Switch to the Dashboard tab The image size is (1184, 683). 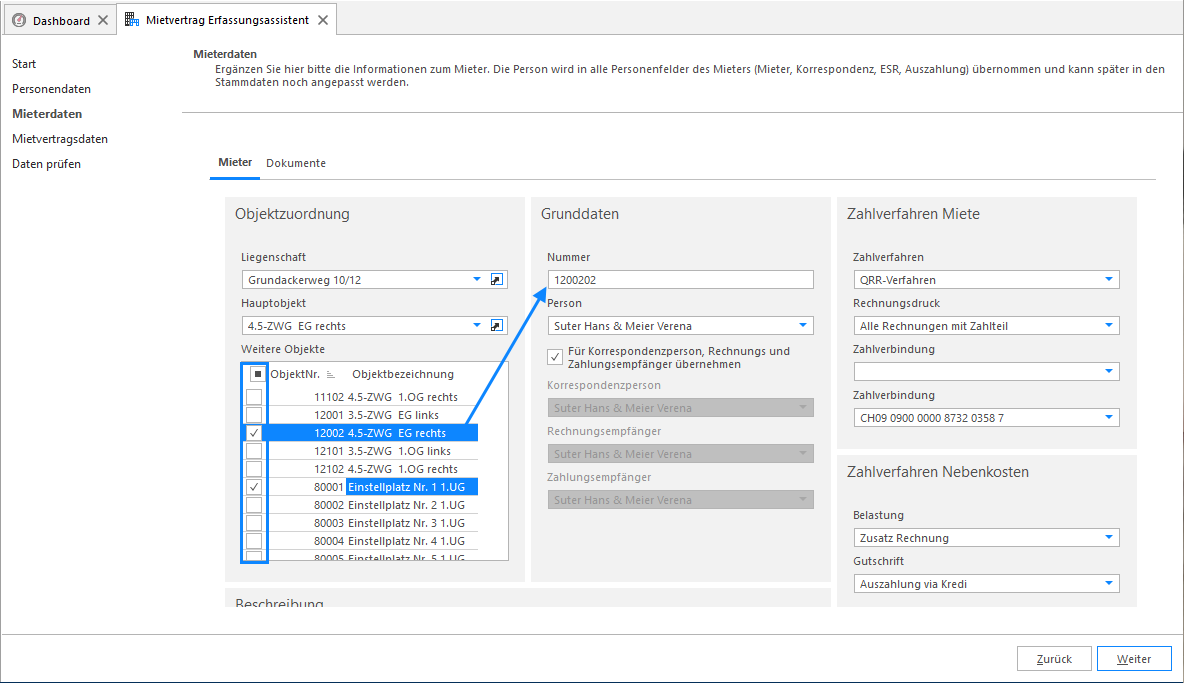click(61, 21)
